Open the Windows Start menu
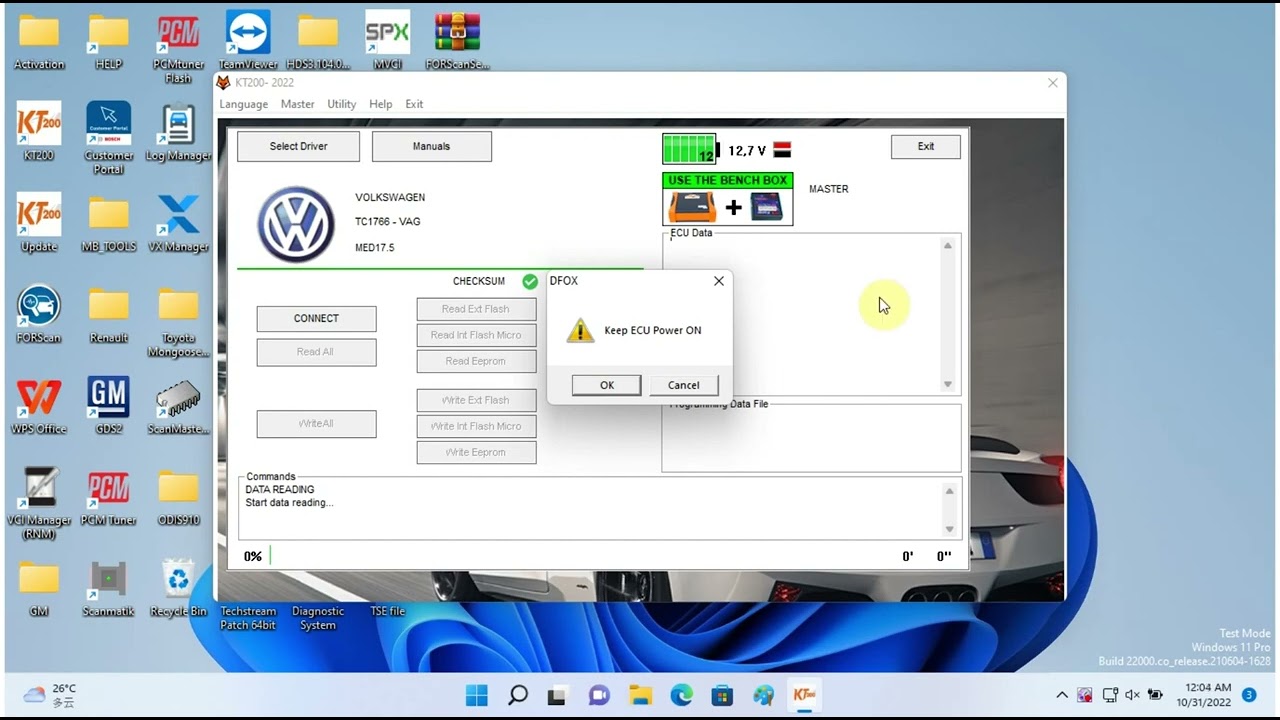The image size is (1280, 720). [477, 695]
